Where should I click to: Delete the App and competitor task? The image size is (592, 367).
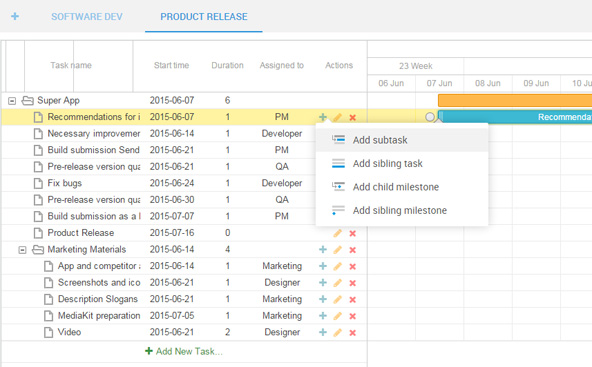click(x=353, y=267)
